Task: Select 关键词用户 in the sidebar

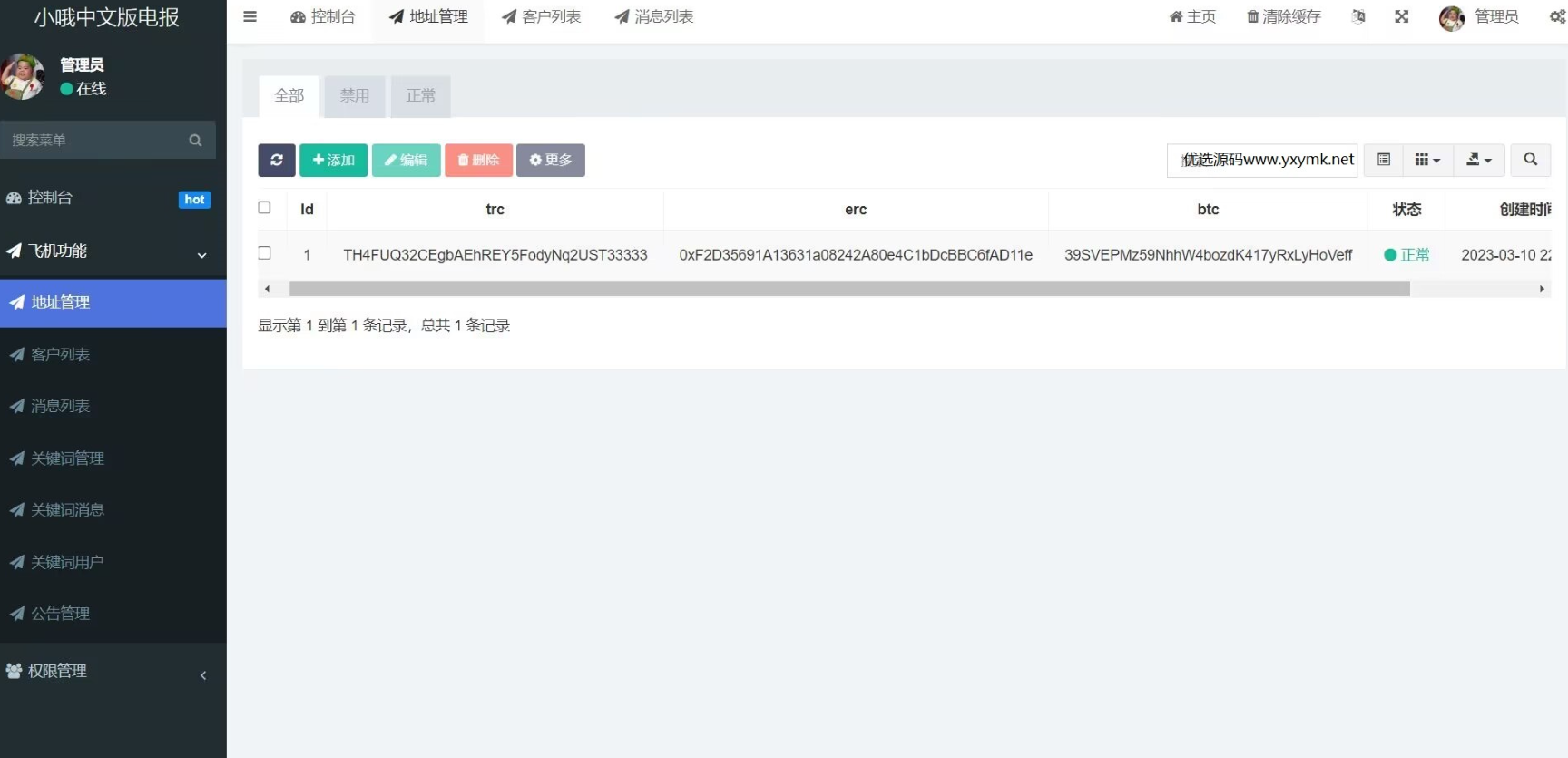Action: tap(113, 563)
